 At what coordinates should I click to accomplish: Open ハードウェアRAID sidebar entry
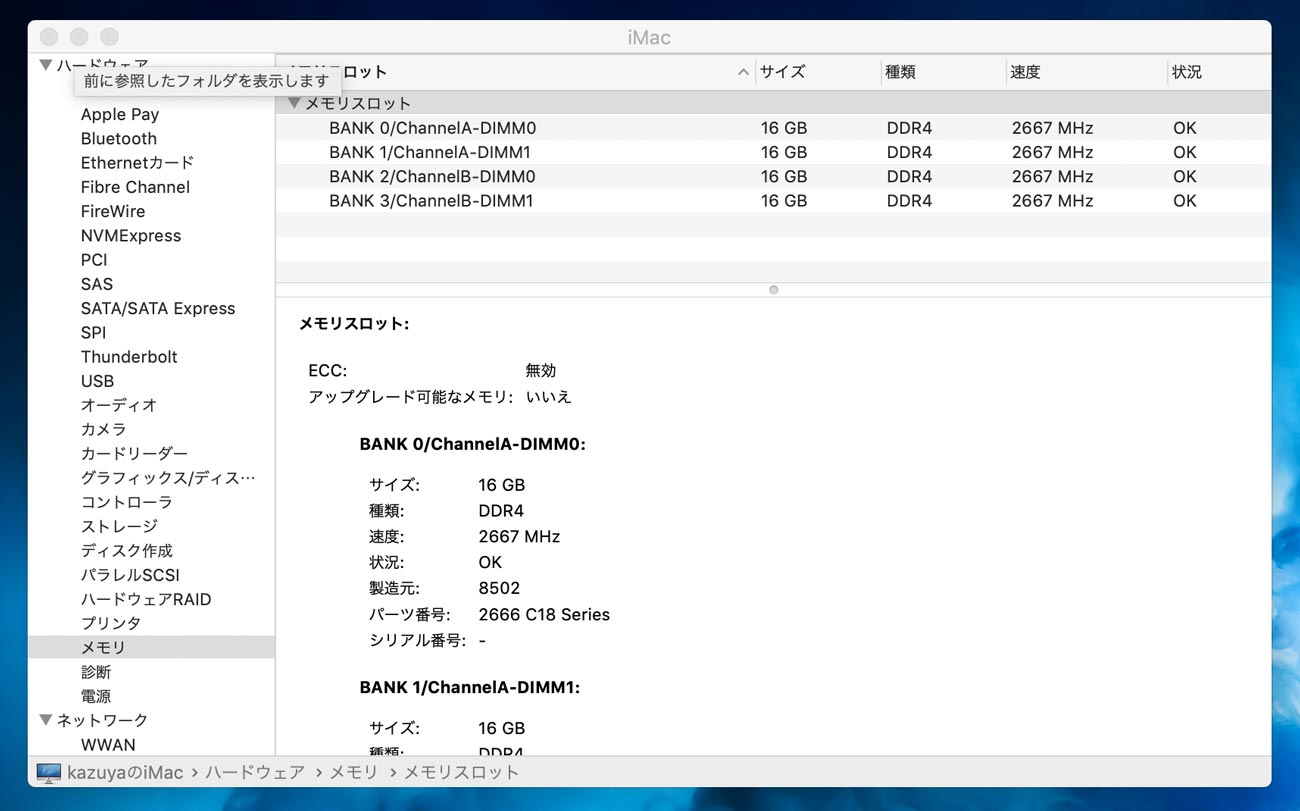[x=146, y=599]
